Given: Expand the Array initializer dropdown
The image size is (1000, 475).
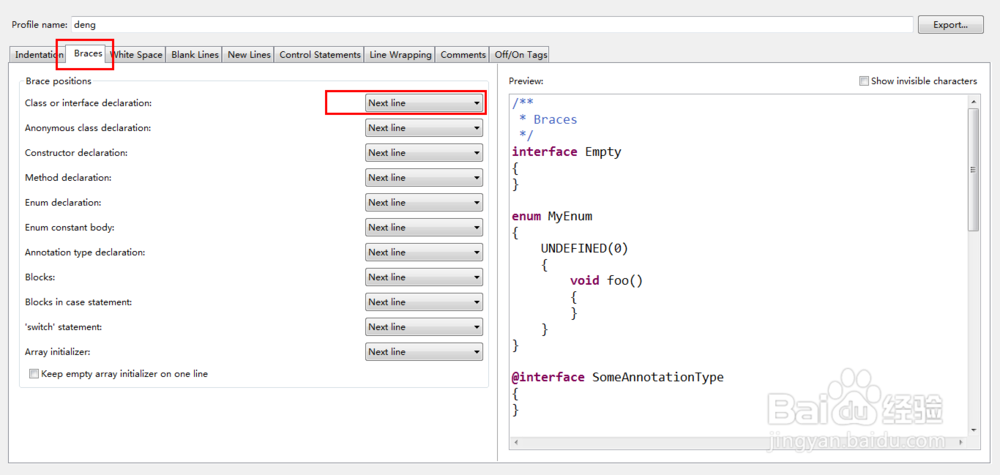Looking at the screenshot, I should [424, 352].
